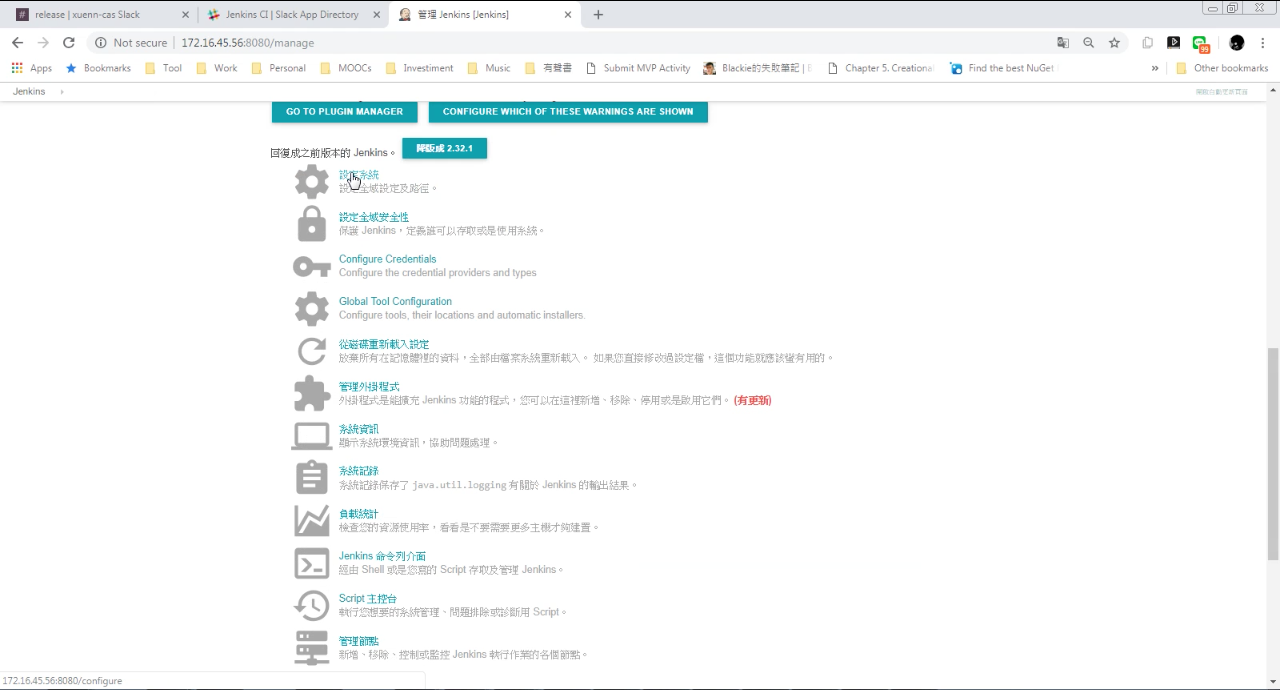This screenshot has height=690, width=1280.
Task: Open the 系統資訊 link
Action: click(x=359, y=429)
